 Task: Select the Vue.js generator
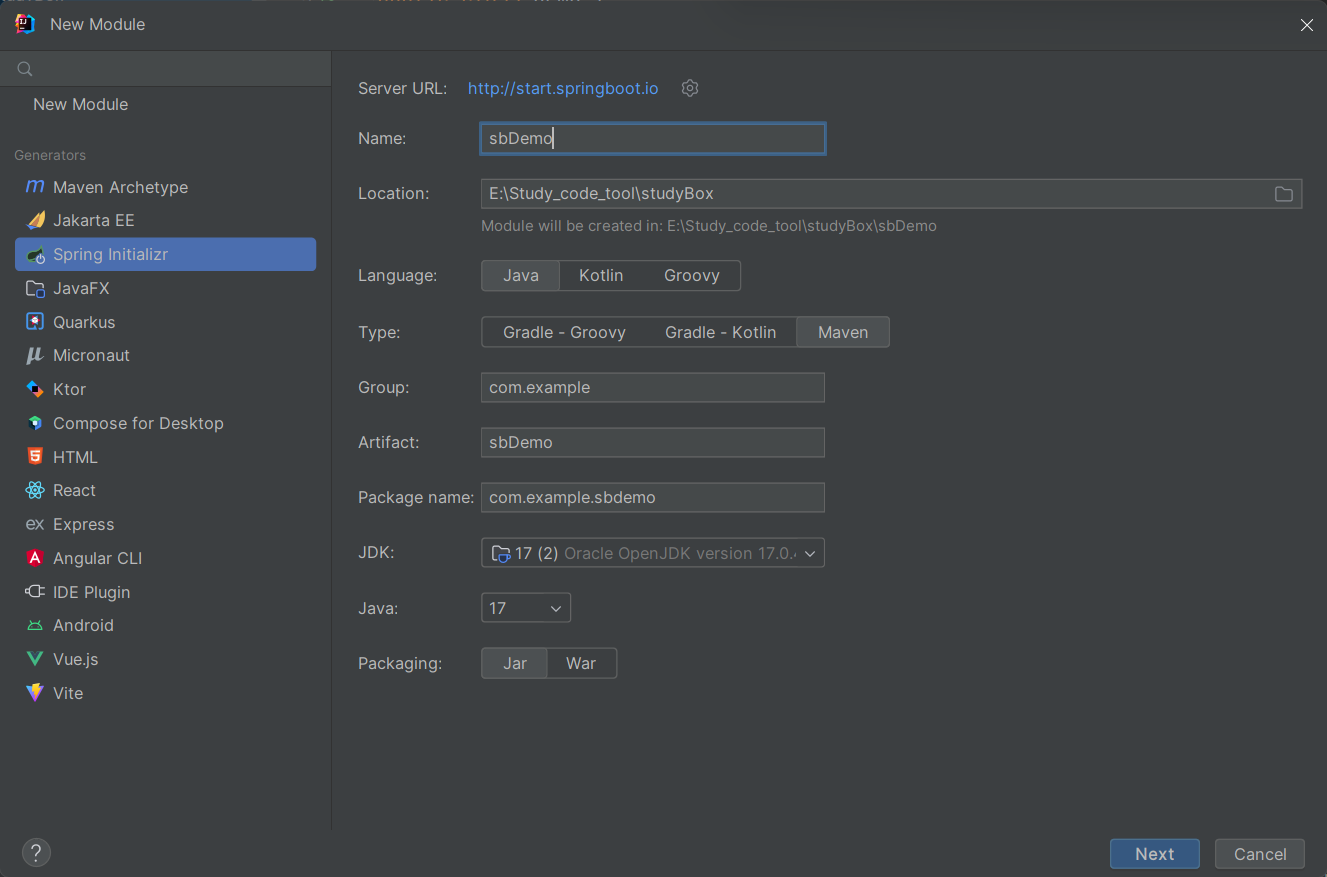pos(165,659)
